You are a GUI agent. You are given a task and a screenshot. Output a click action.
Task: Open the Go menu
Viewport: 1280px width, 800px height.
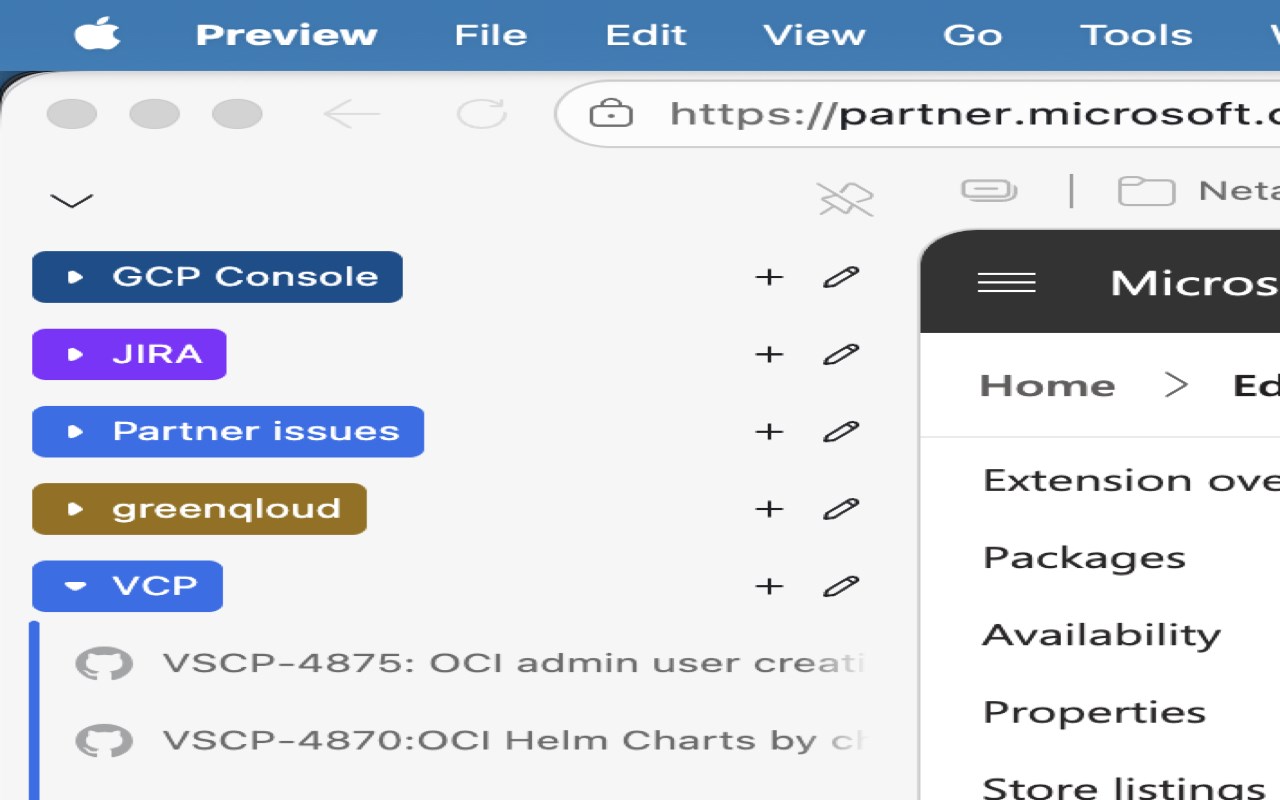coord(972,35)
